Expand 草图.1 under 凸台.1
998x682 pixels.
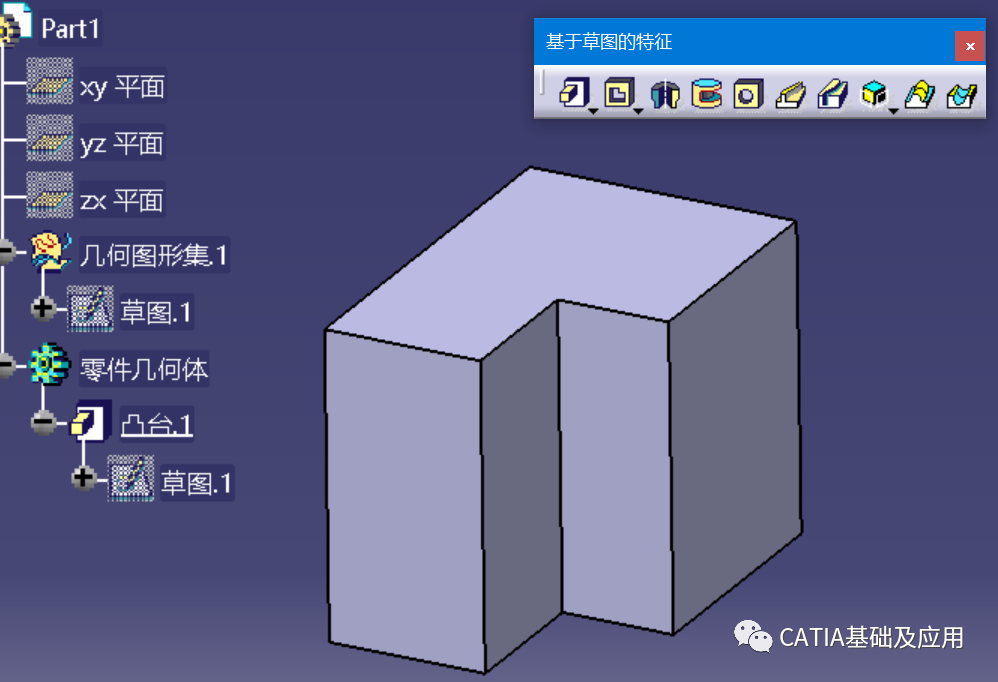[x=83, y=478]
